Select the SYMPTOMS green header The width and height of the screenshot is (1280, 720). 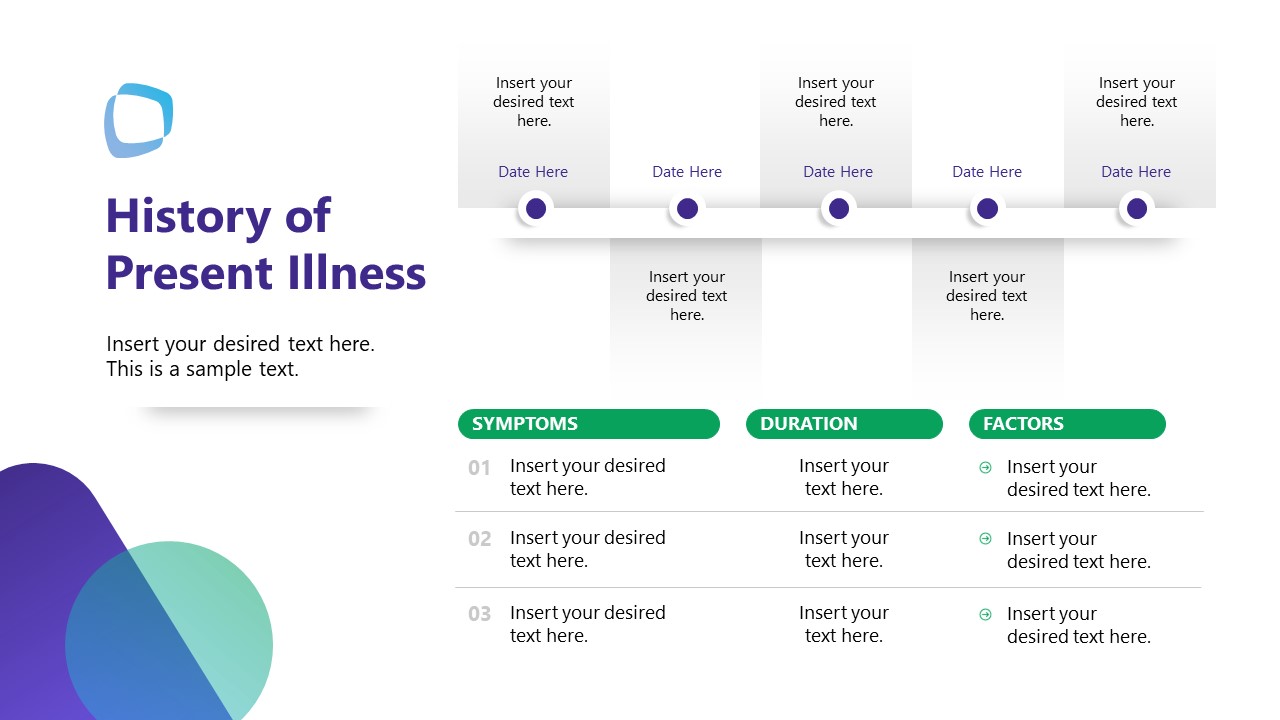coord(588,424)
